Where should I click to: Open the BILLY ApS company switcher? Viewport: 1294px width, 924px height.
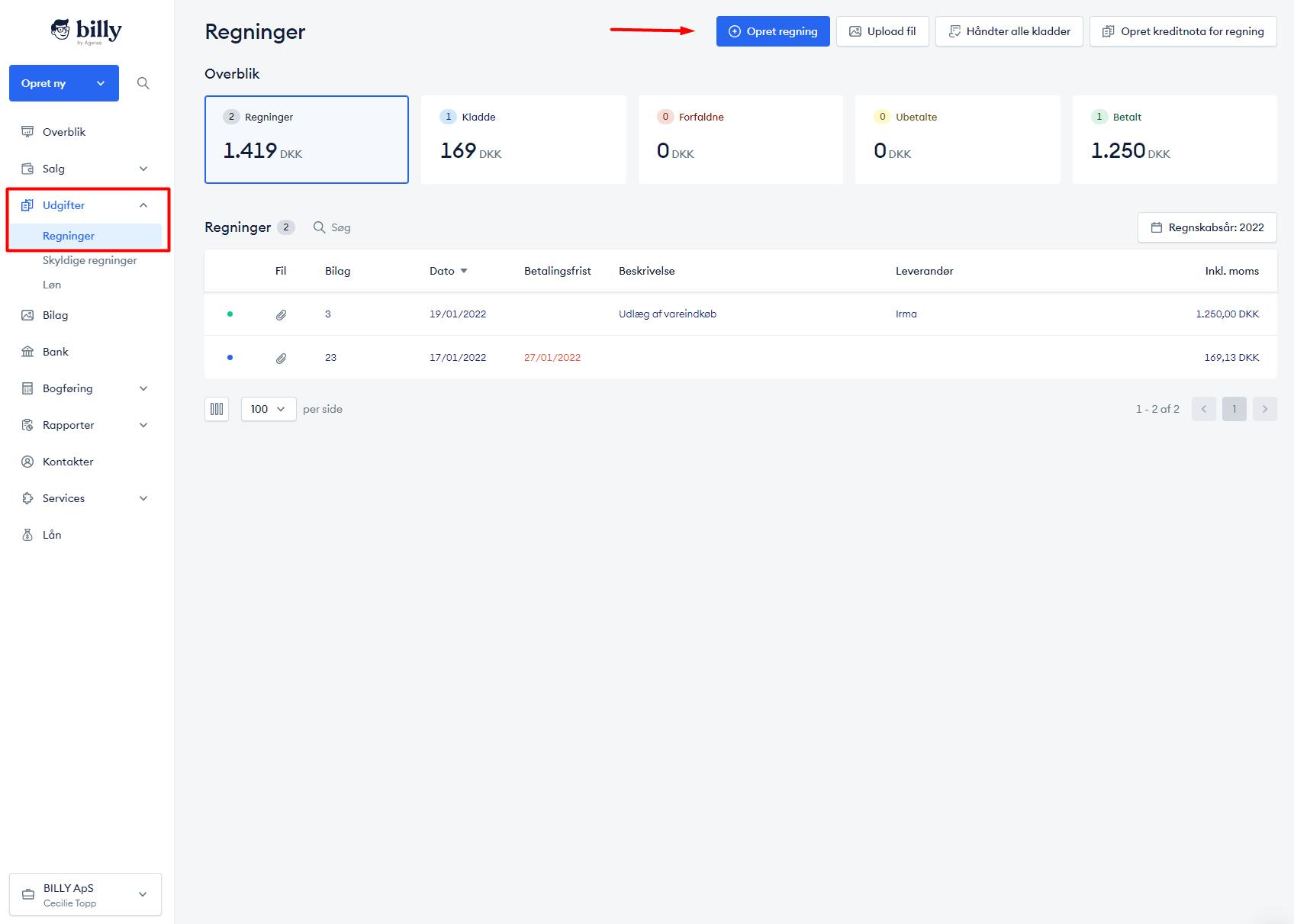tap(85, 894)
